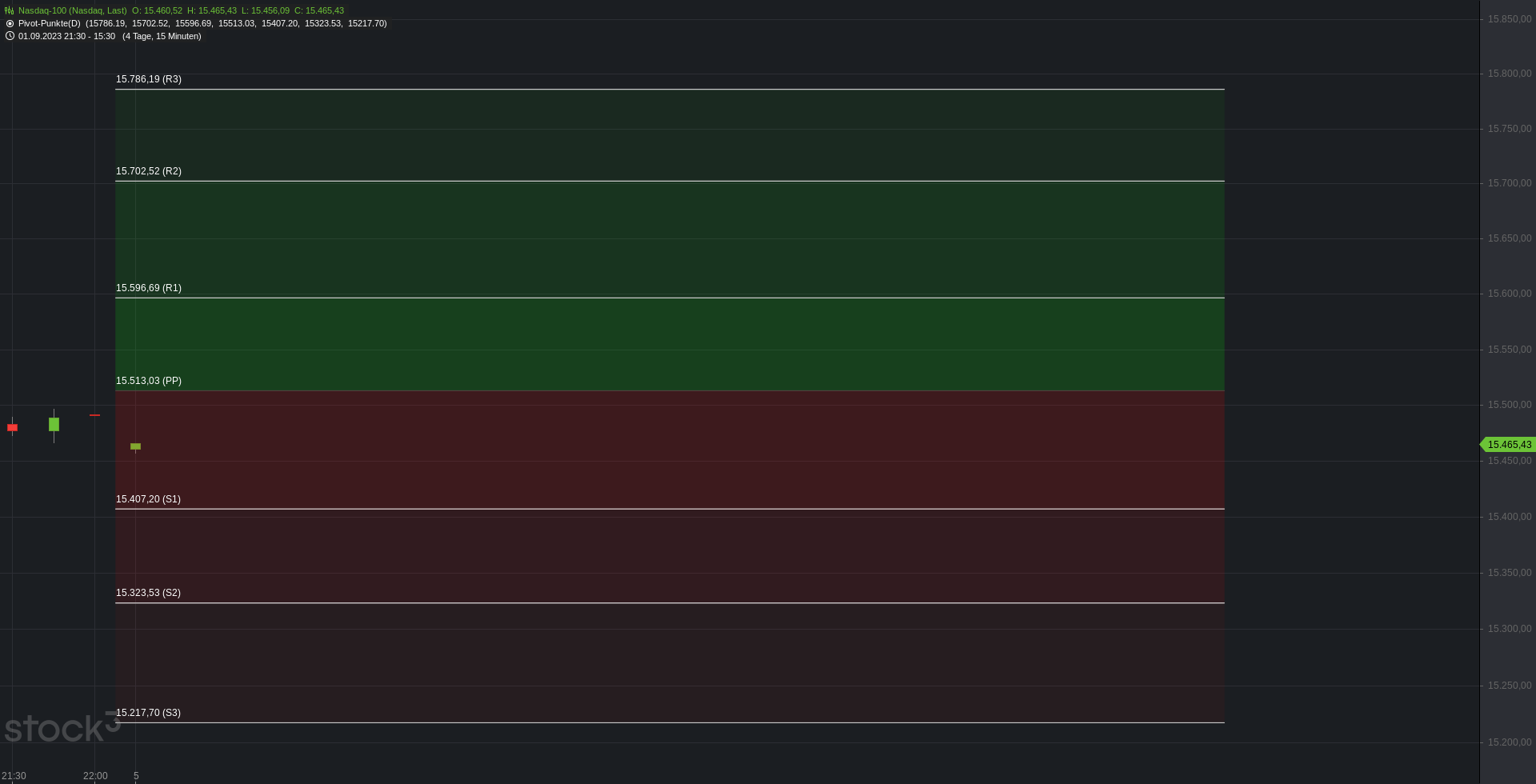Viewport: 1536px width, 784px height.
Task: Click the Pivot-Punkte indicator circle icon
Action: click(x=10, y=23)
